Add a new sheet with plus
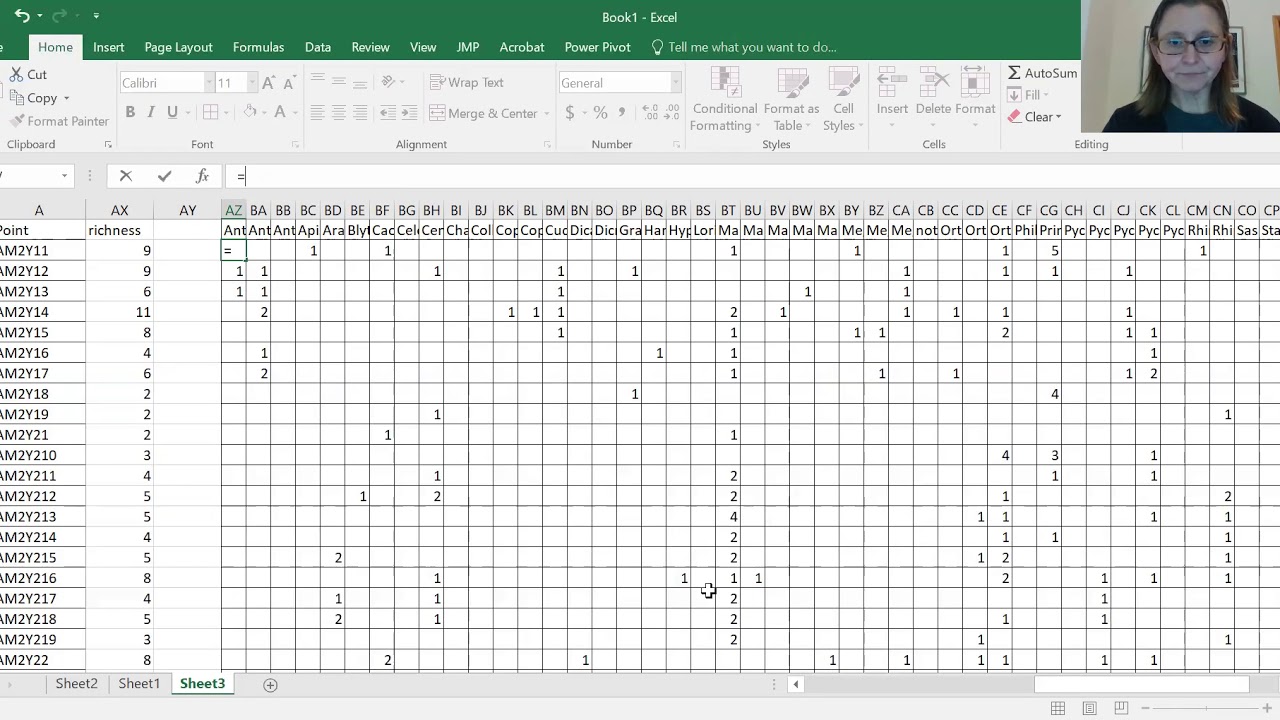 click(270, 685)
